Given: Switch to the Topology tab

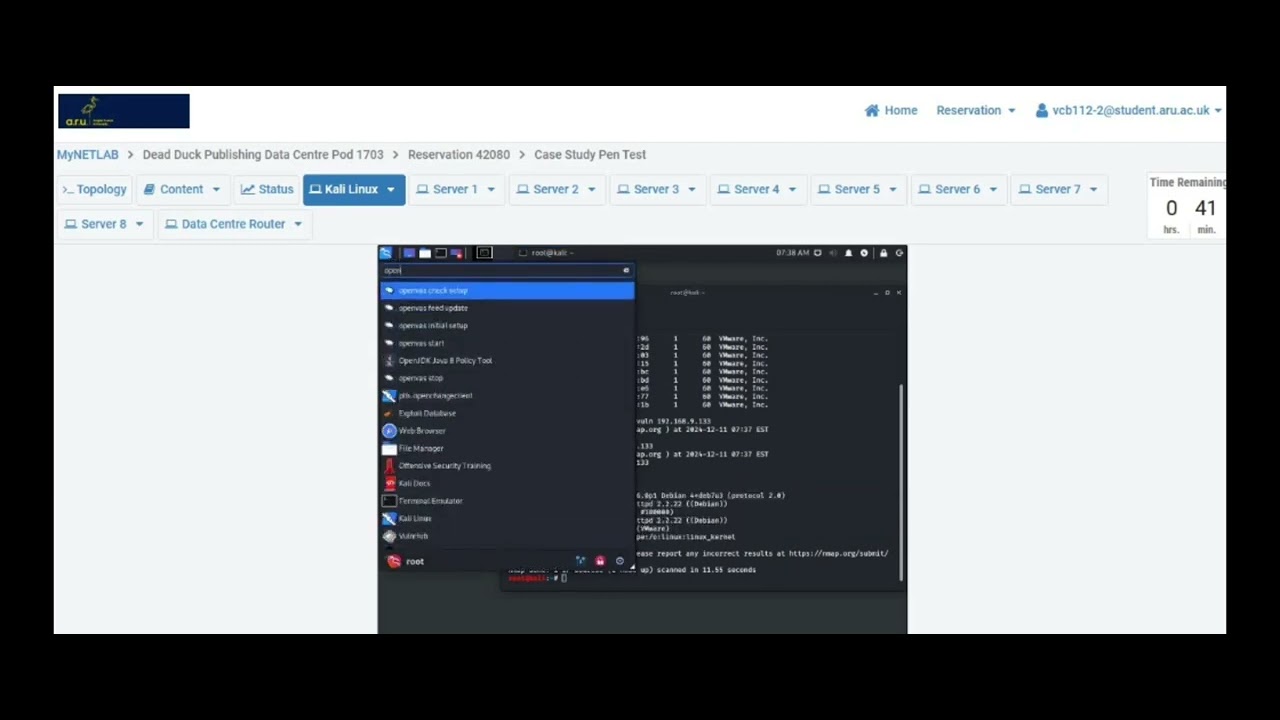Looking at the screenshot, I should coord(94,189).
